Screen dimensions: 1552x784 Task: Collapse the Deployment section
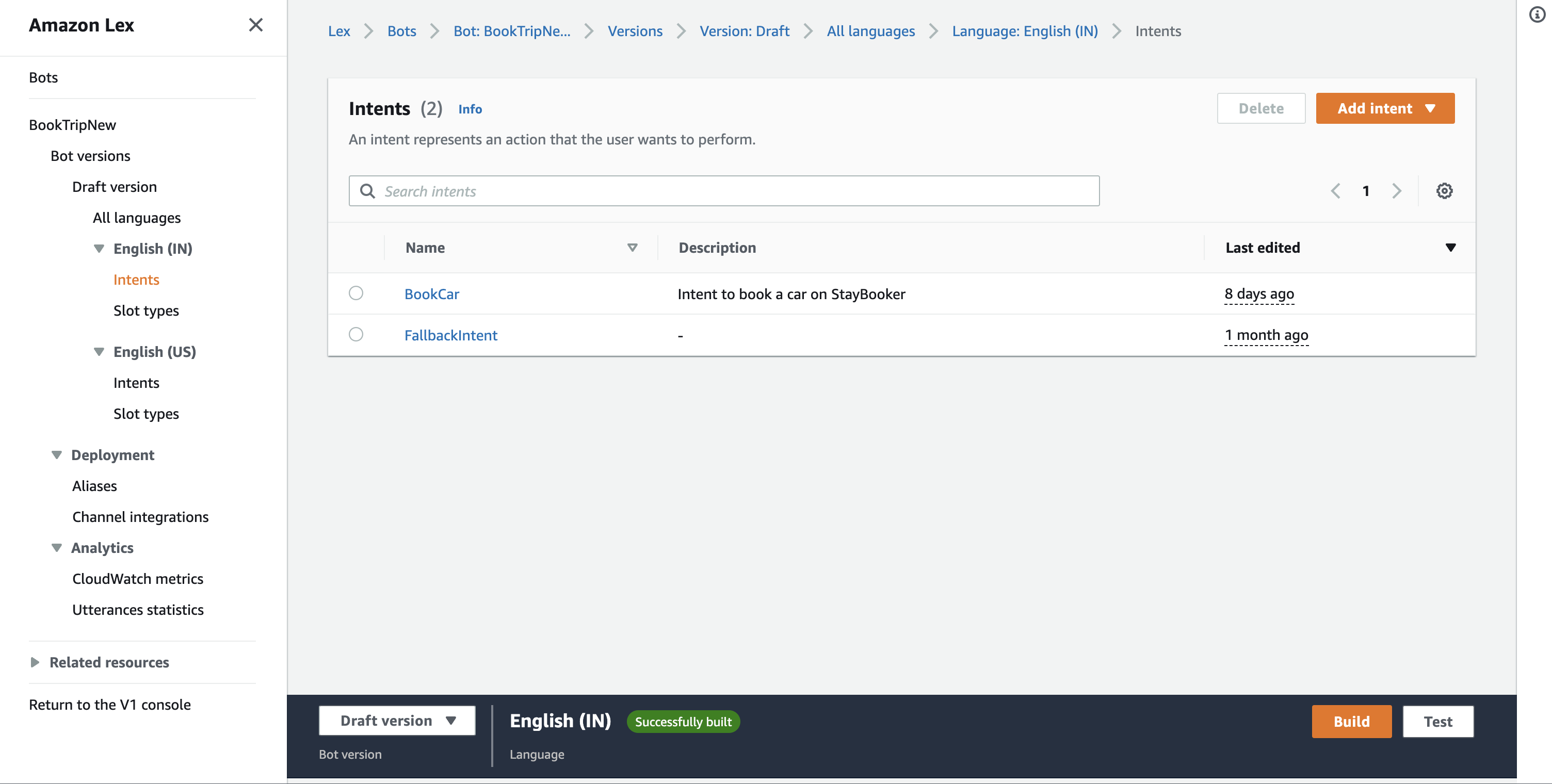coord(57,454)
